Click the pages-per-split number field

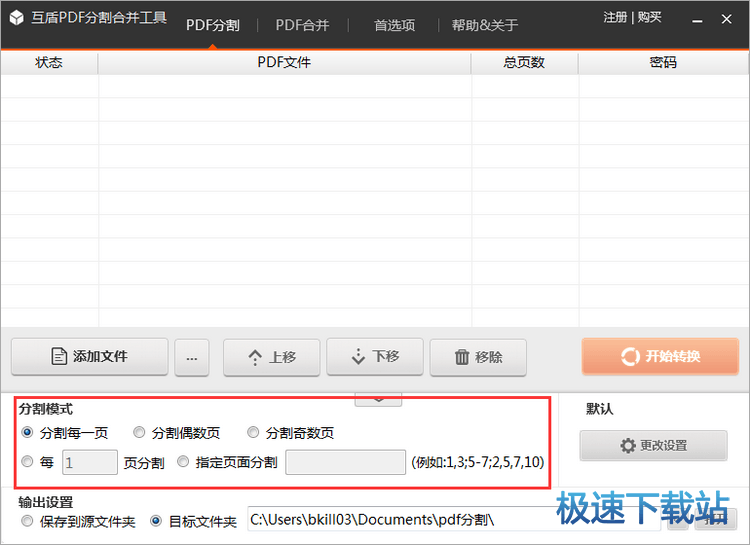[x=90, y=462]
